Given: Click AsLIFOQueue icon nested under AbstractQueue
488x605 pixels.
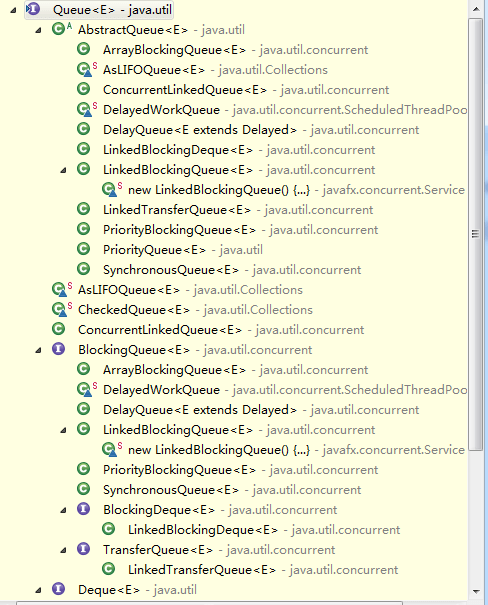Looking at the screenshot, I should (86, 69).
